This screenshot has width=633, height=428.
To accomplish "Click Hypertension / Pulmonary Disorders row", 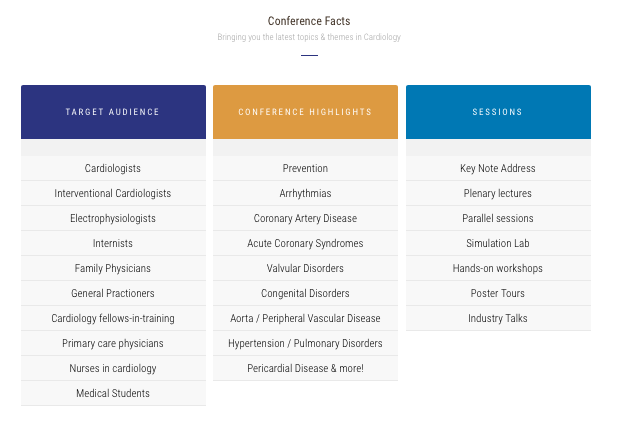I will pyautogui.click(x=305, y=344).
